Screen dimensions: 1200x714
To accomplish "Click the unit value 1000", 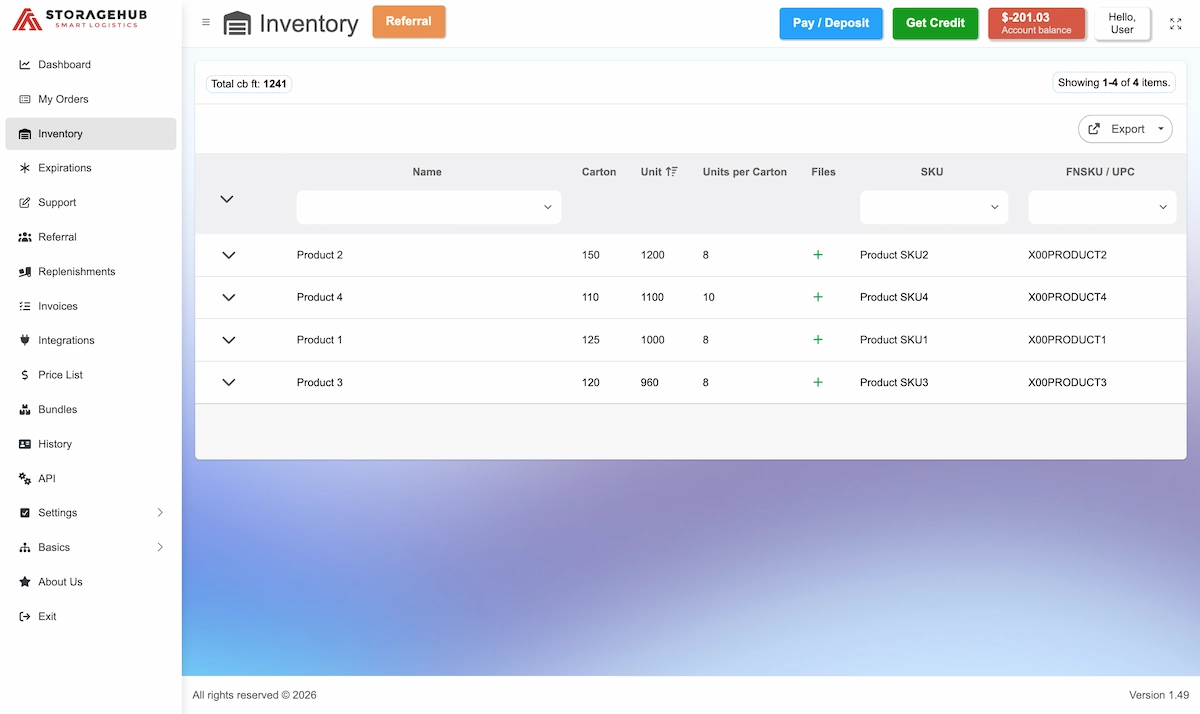I will 653,340.
